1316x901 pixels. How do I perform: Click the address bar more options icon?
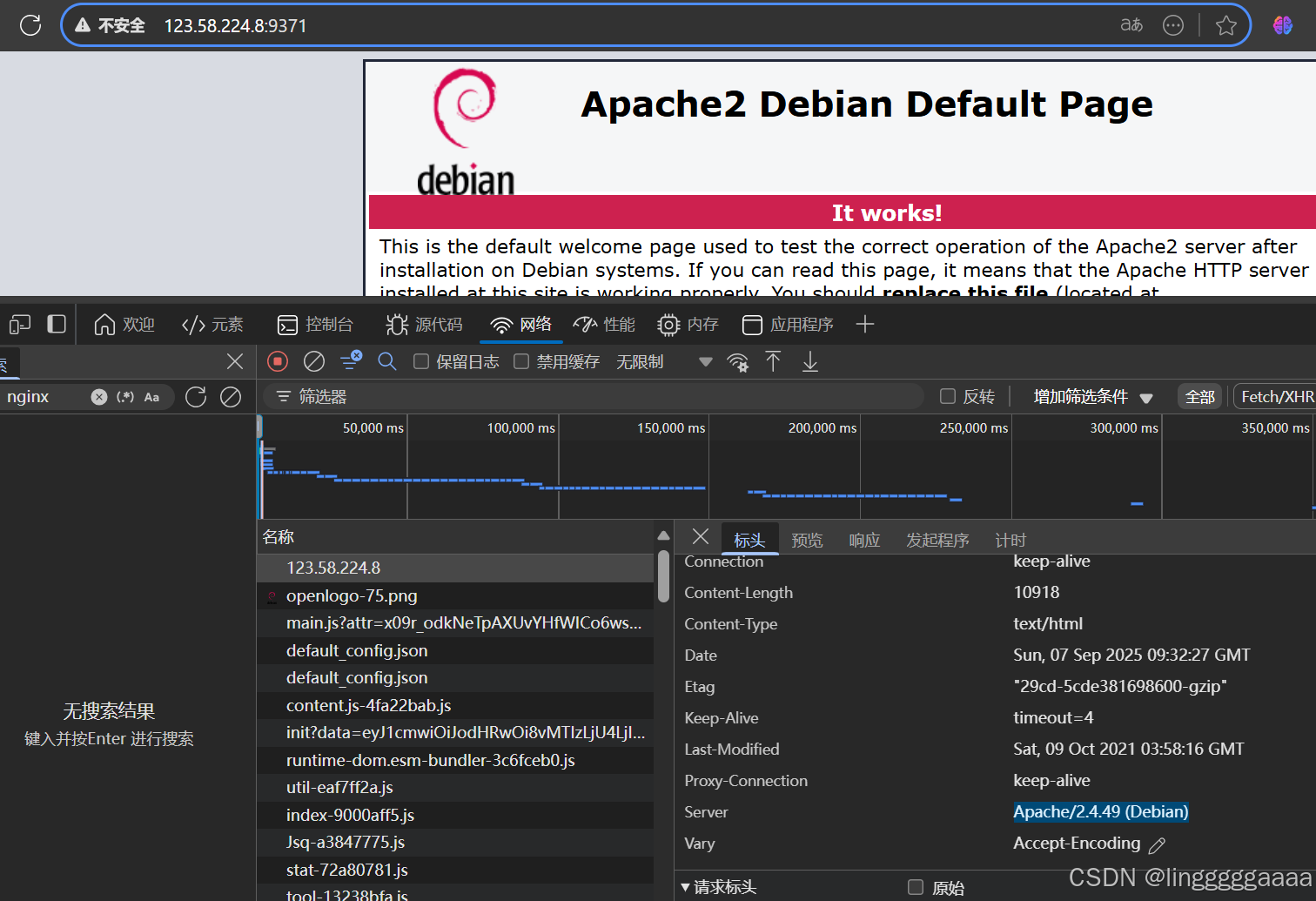point(1173,25)
